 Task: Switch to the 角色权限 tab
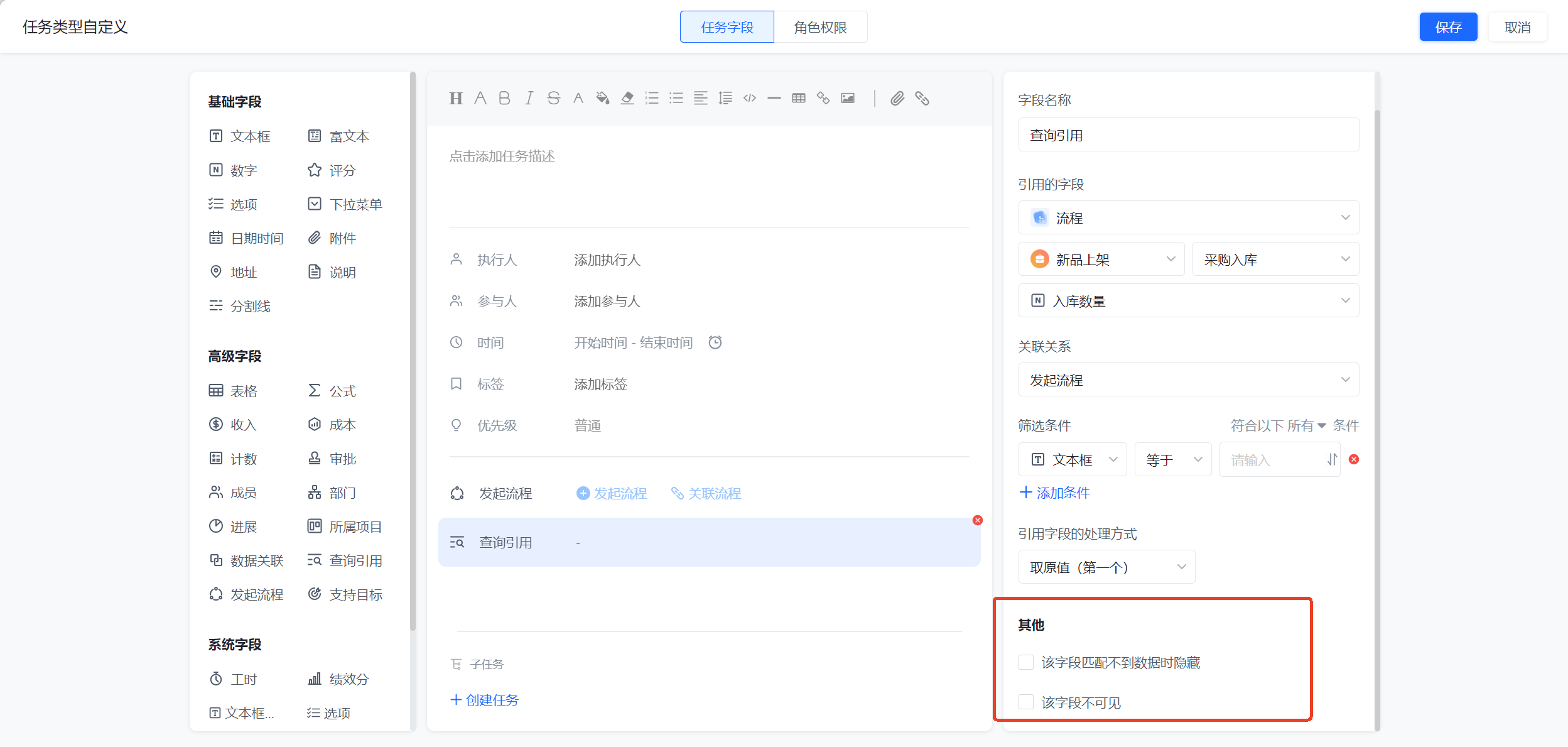click(x=820, y=27)
